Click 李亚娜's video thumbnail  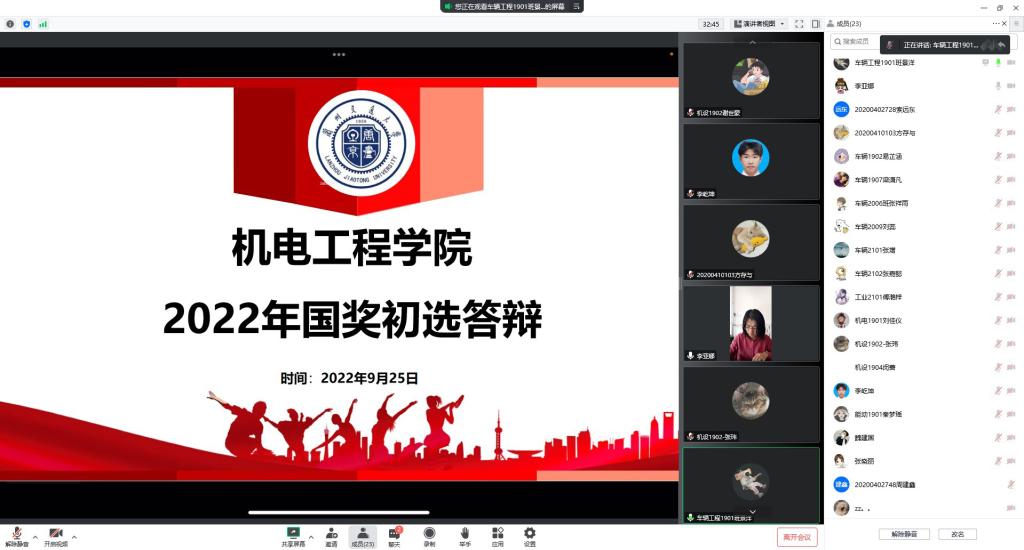point(750,323)
